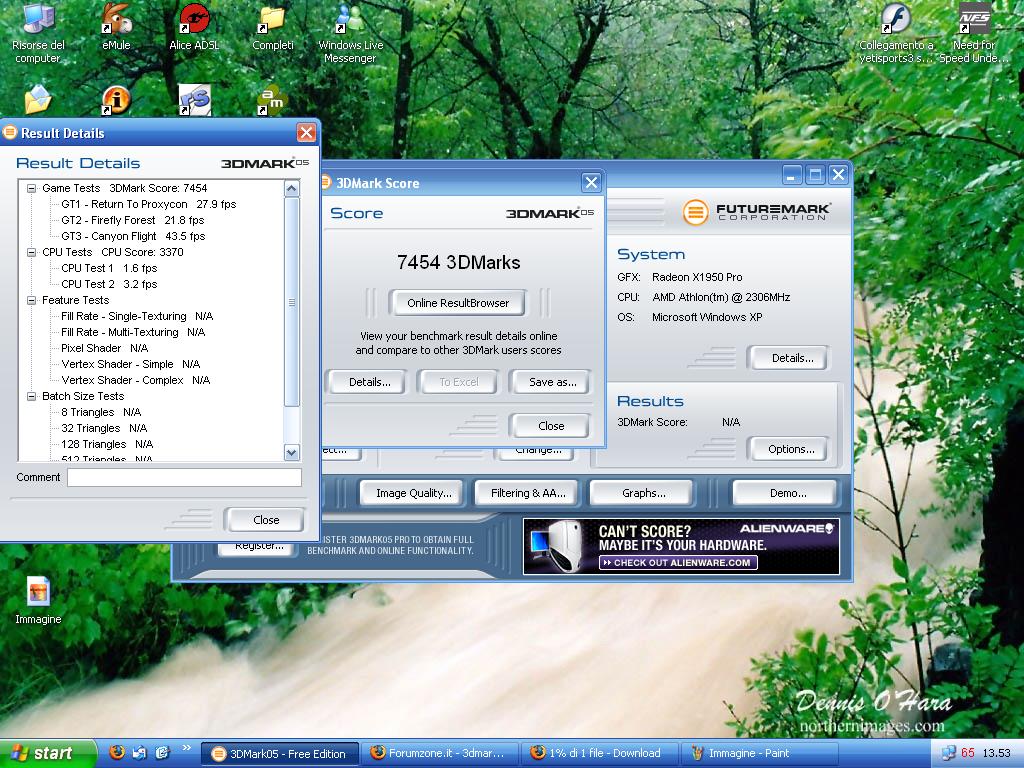
Task: Select the orange info 'i' desktop shortcut
Action: pyautogui.click(x=116, y=100)
